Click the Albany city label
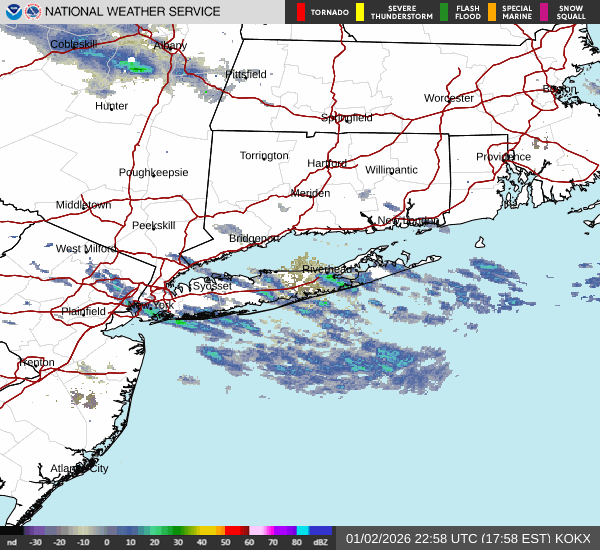600x550 pixels. tap(170, 46)
